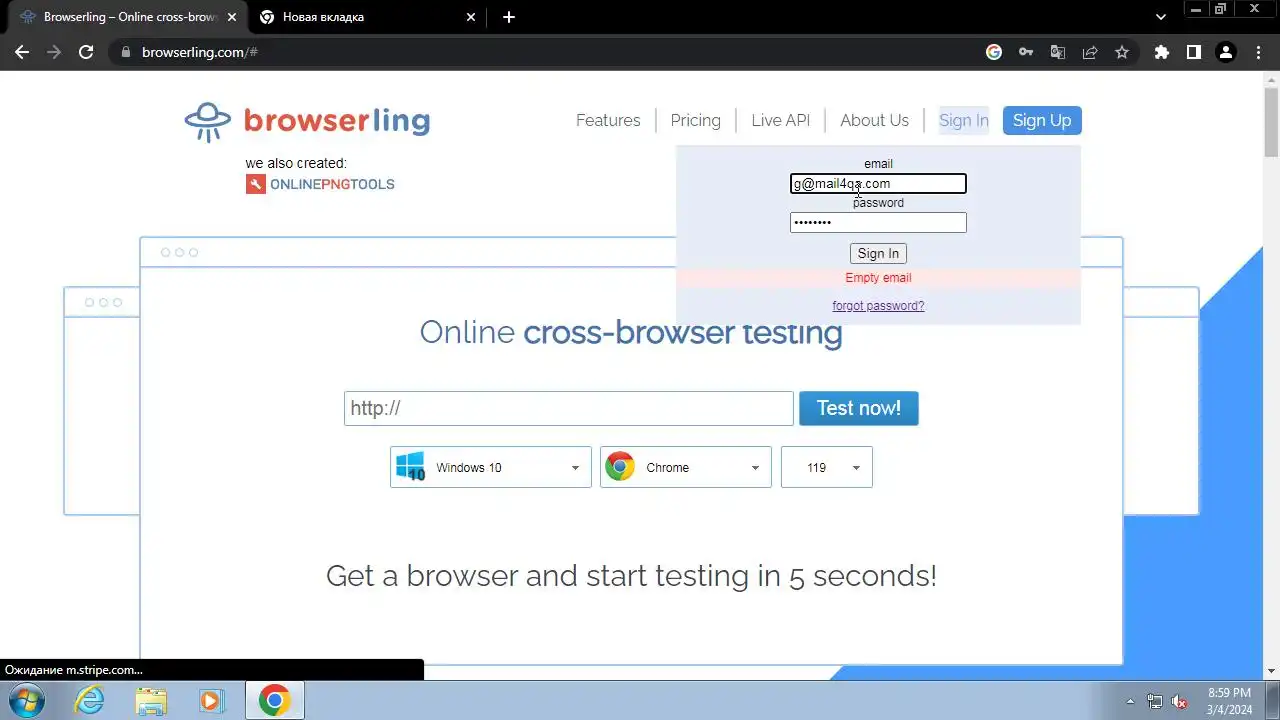
Task: Open the Chrome browser dropdown
Action: click(686, 467)
